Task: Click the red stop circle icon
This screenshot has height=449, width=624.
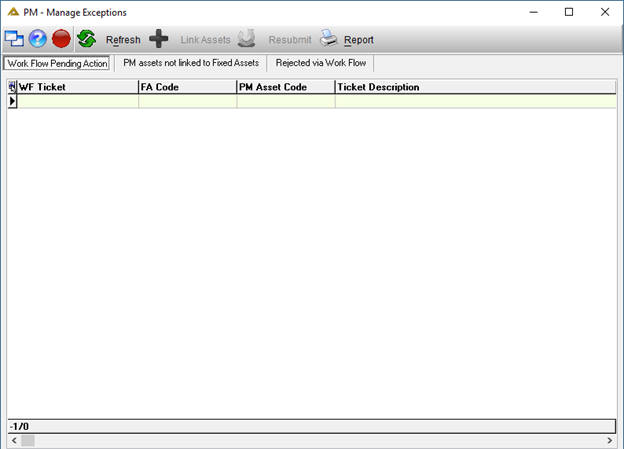Action: [61, 39]
